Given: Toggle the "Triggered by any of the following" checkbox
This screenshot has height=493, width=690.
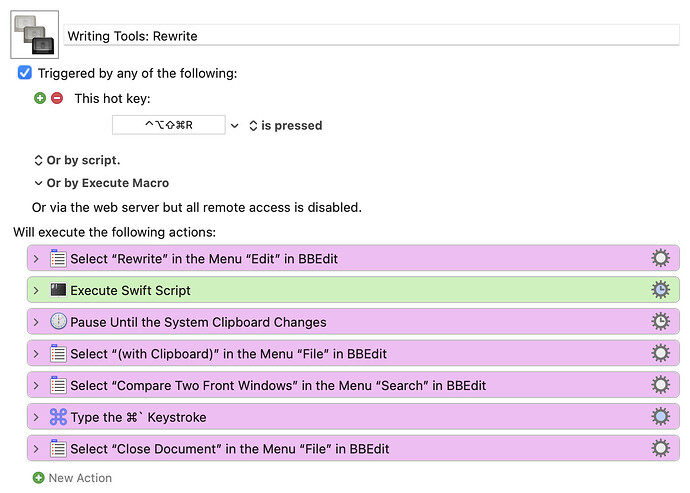Looking at the screenshot, I should (x=25, y=73).
